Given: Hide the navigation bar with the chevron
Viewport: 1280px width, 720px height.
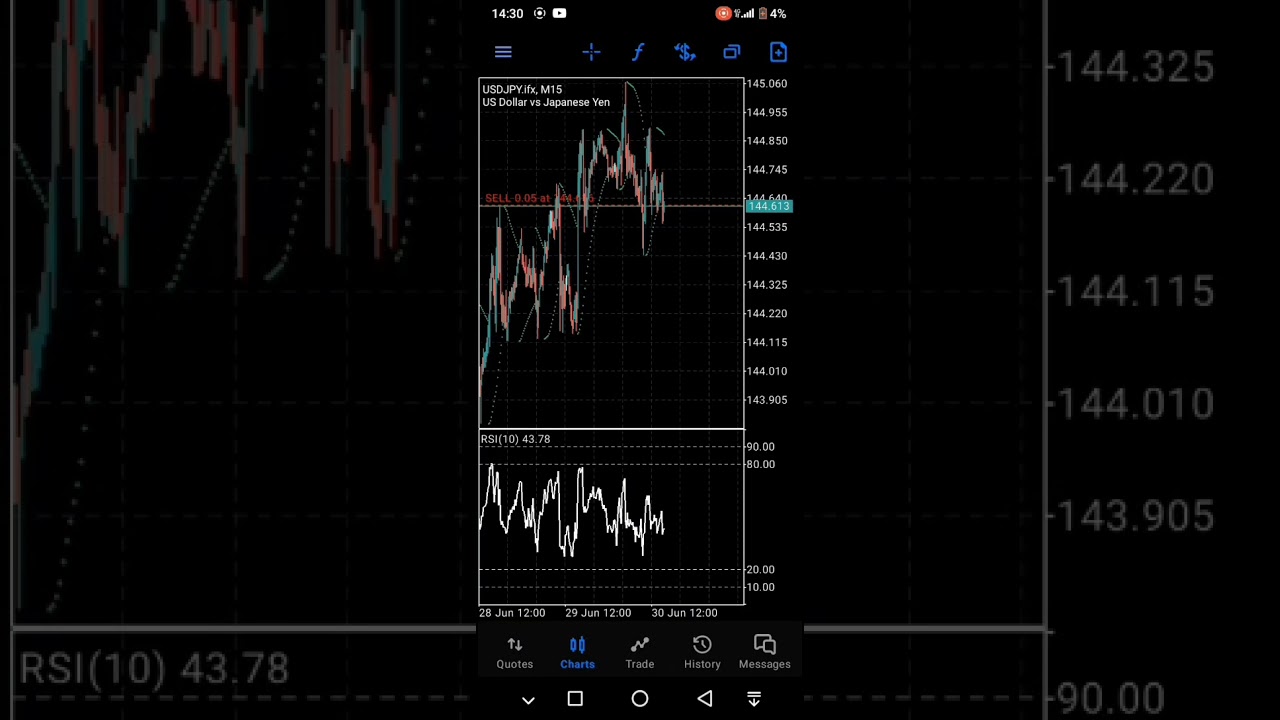Looking at the screenshot, I should pyautogui.click(x=528, y=700).
